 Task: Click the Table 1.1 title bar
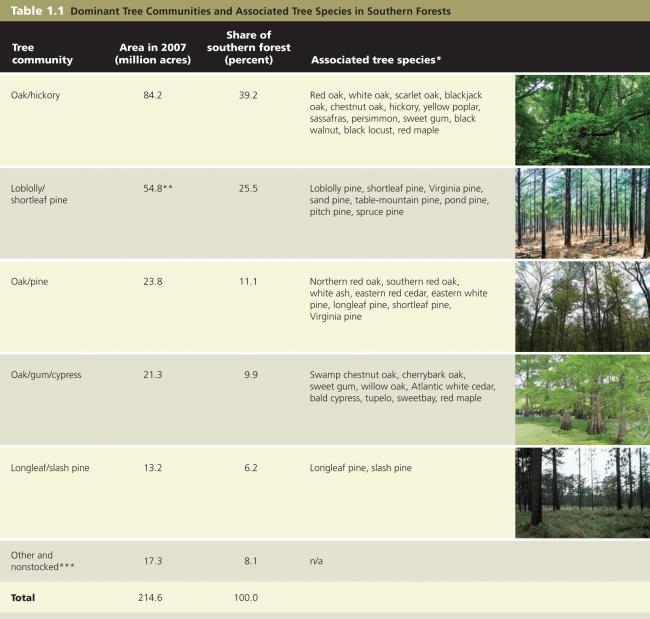(x=230, y=11)
